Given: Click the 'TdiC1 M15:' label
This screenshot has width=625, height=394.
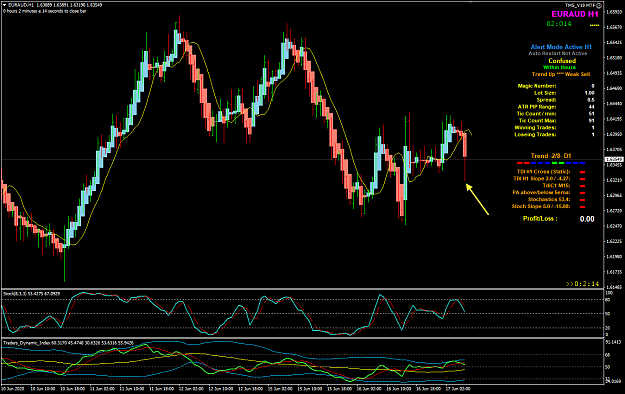Looking at the screenshot, I should tap(556, 186).
